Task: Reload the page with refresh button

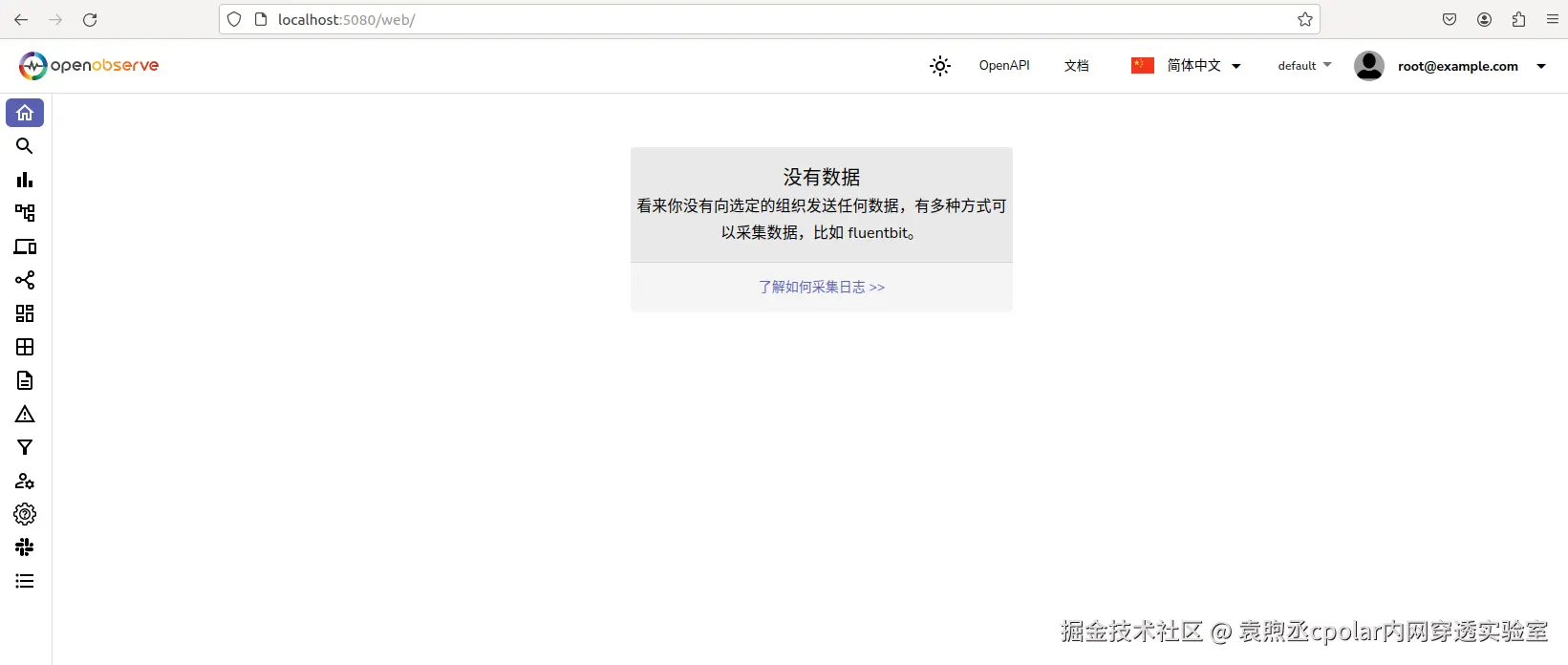Action: (90, 19)
